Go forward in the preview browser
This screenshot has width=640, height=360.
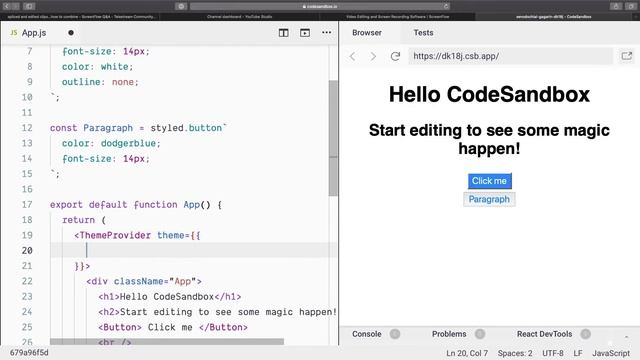(x=373, y=56)
